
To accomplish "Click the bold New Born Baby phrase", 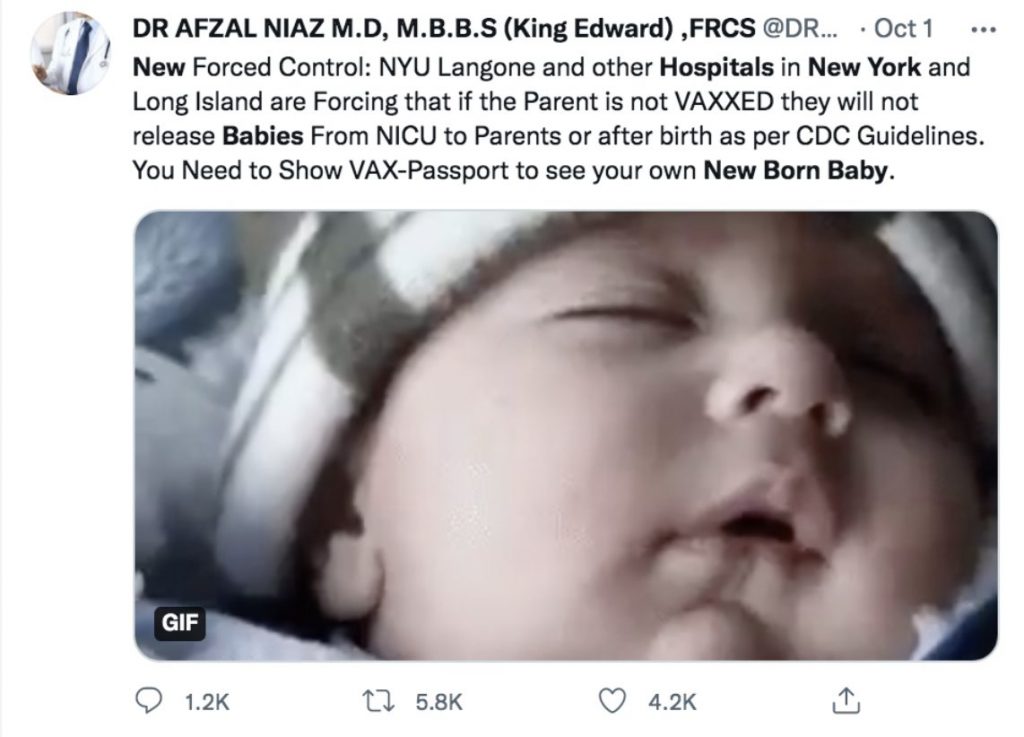I will pyautogui.click(x=795, y=170).
